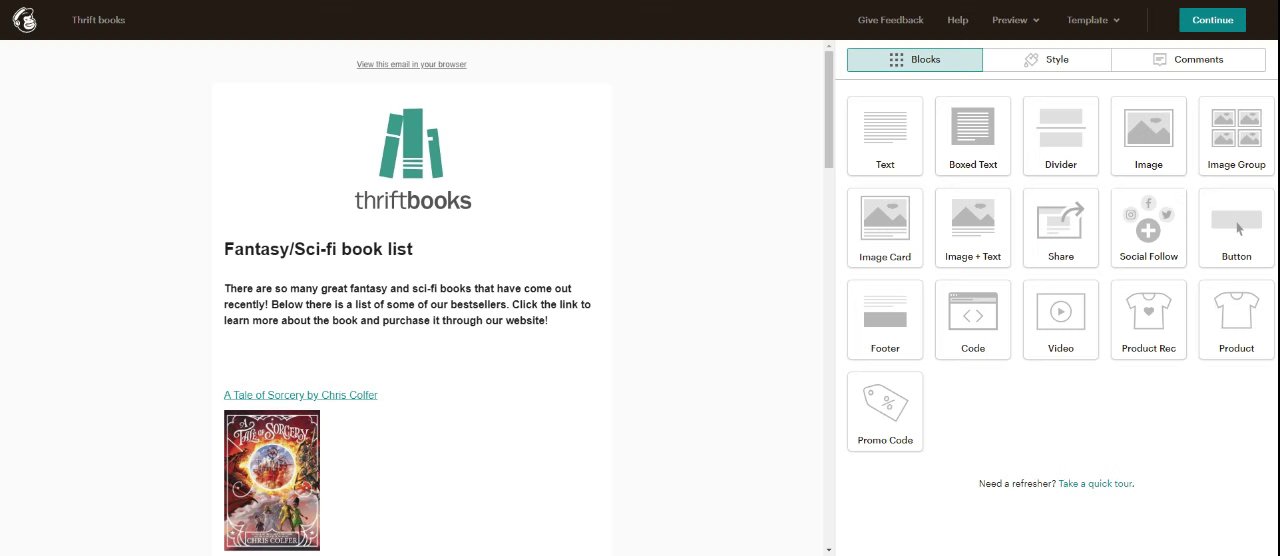Insert a Share block

(x=1061, y=228)
